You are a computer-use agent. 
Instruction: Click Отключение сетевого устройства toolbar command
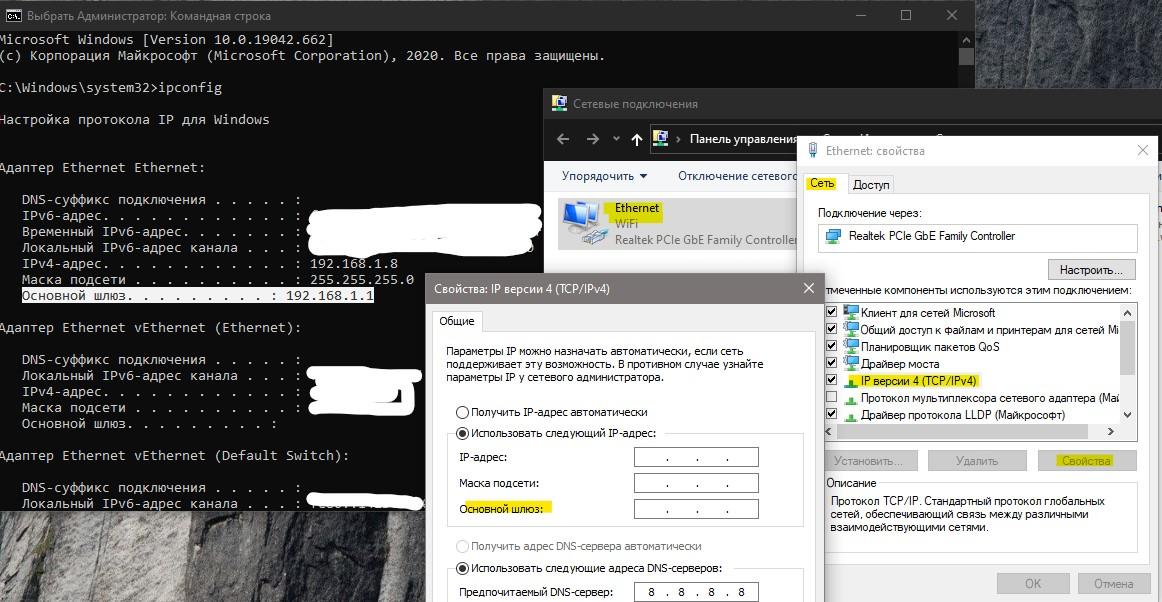pyautogui.click(x=737, y=176)
